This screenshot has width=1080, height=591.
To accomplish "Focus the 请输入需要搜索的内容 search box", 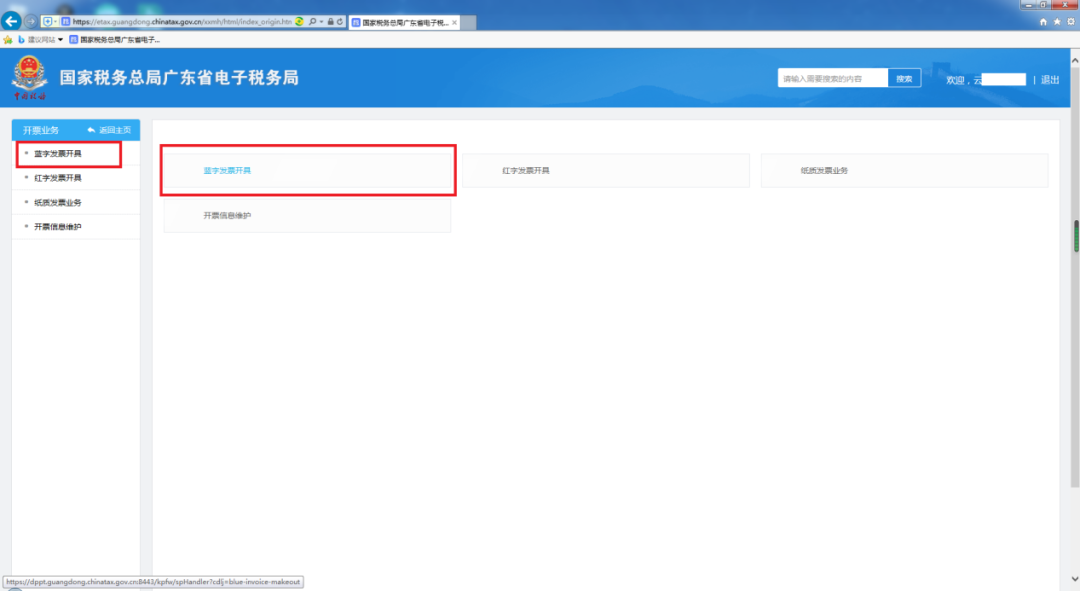I will coord(833,79).
